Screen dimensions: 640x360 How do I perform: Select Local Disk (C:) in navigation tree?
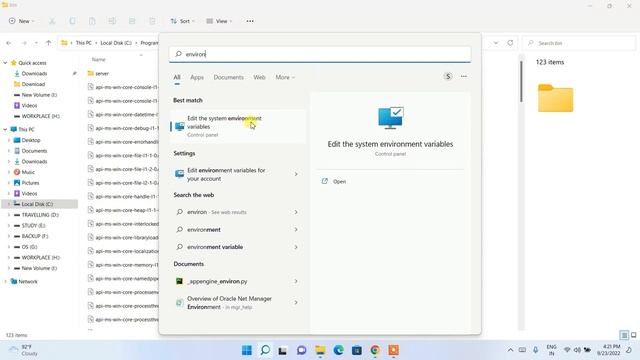37,204
